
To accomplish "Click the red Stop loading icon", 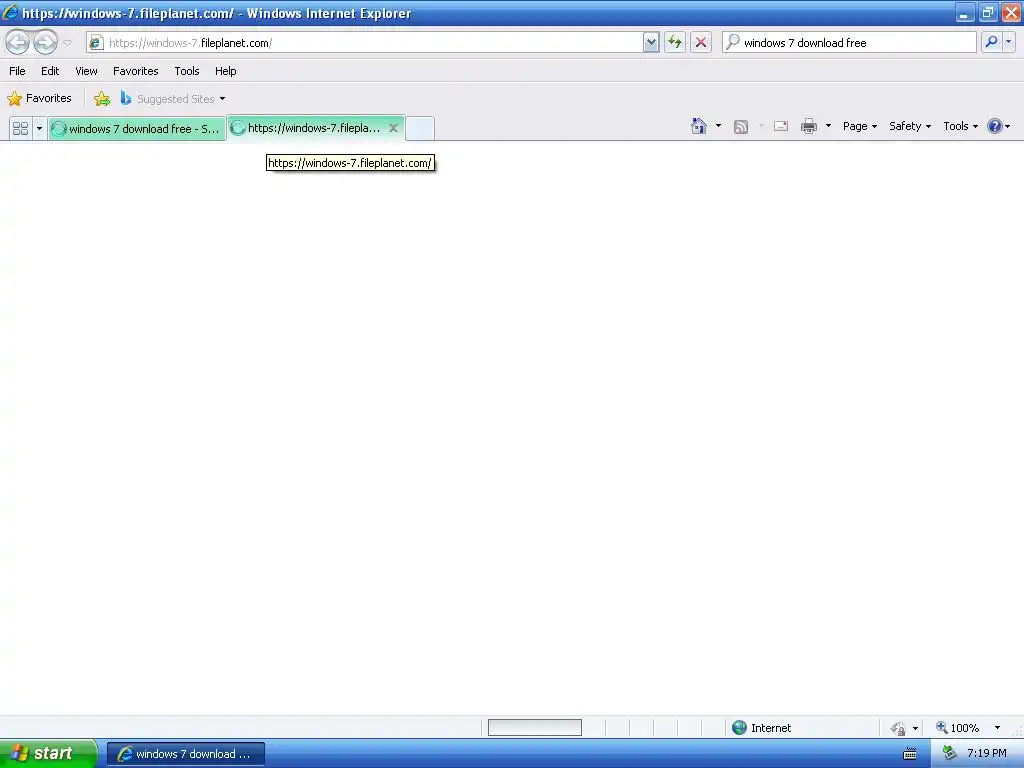I will (x=701, y=42).
